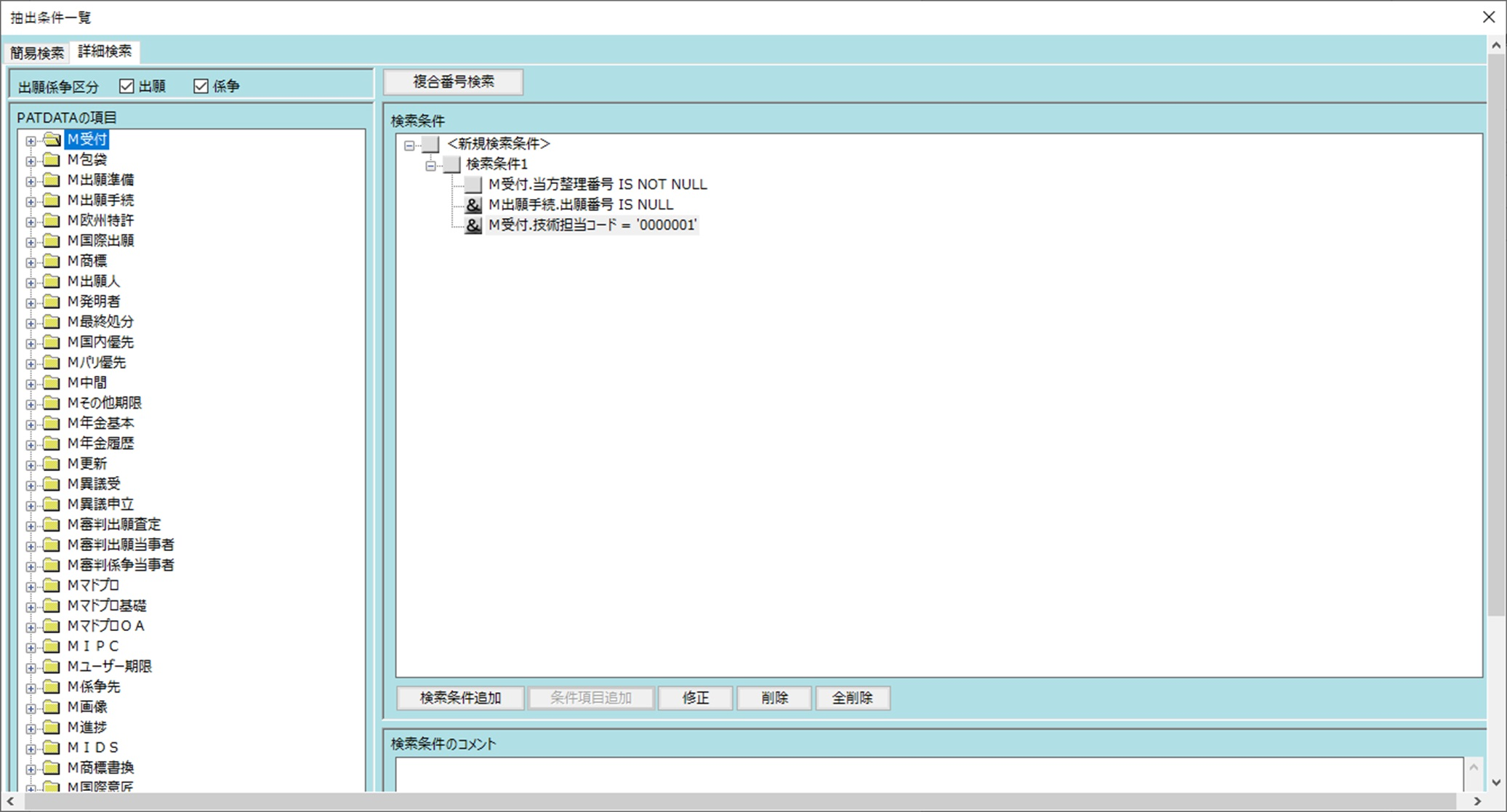Select the M商標書換 tree item
Screen dimensions: 1507x812
pos(100,768)
